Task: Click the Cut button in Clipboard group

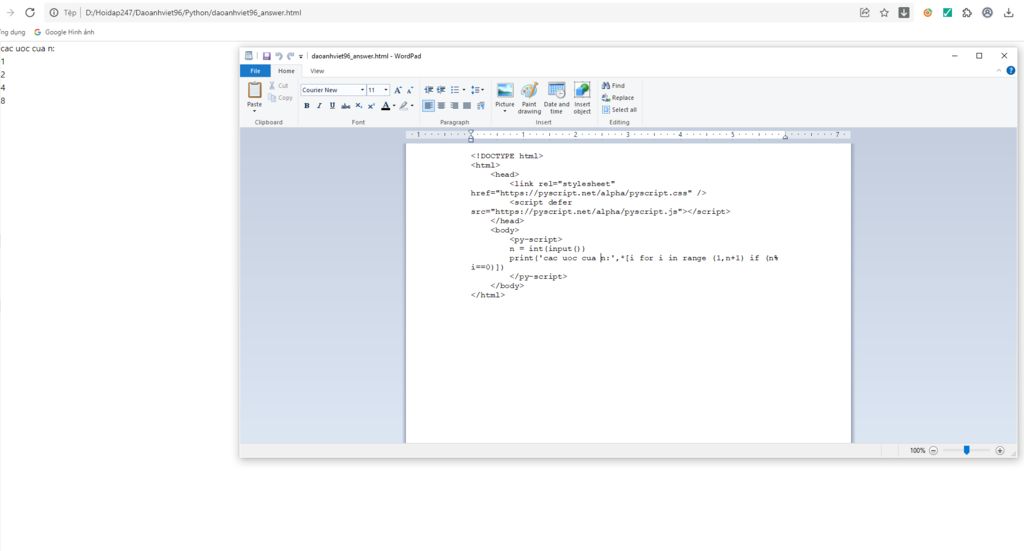Action: point(279,86)
